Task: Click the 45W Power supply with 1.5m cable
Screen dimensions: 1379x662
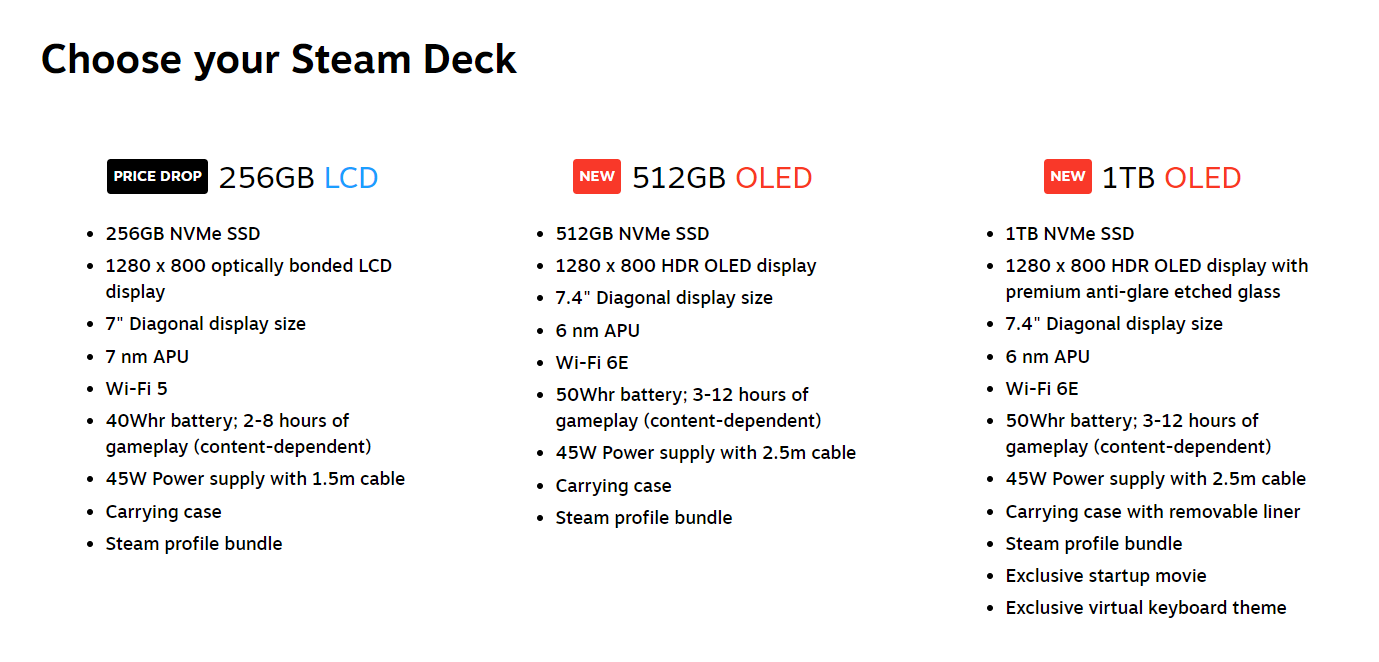Action: point(255,479)
